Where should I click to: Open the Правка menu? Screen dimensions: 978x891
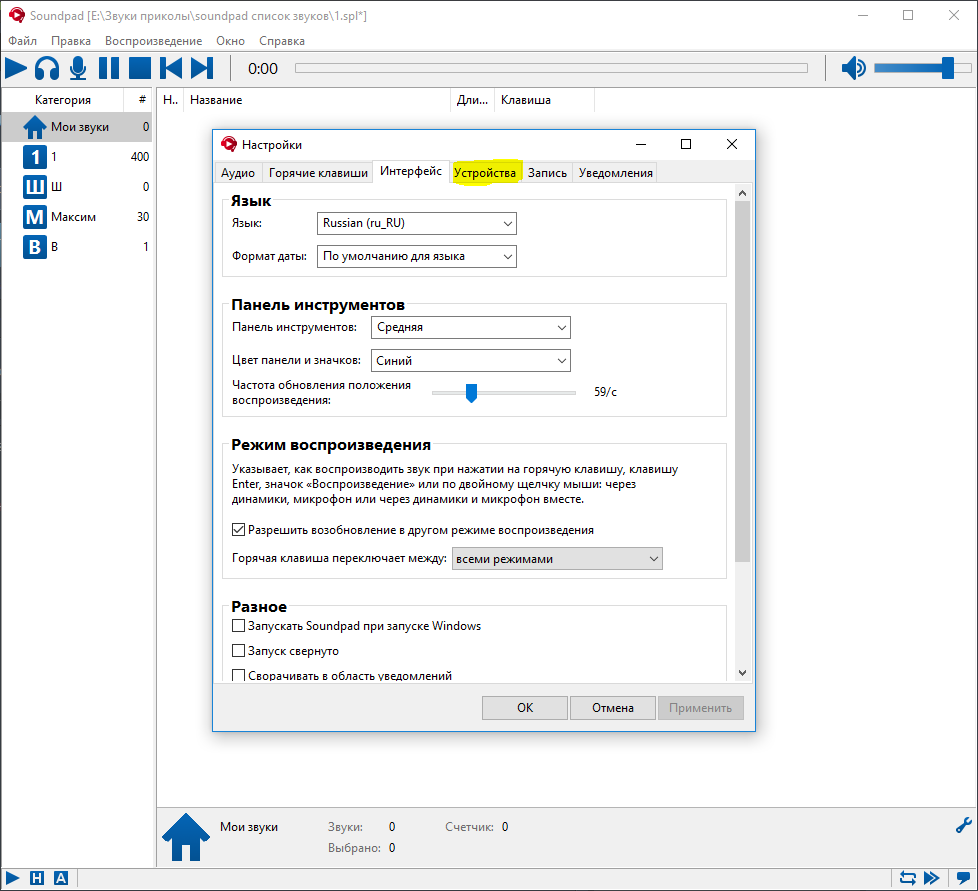click(x=70, y=41)
